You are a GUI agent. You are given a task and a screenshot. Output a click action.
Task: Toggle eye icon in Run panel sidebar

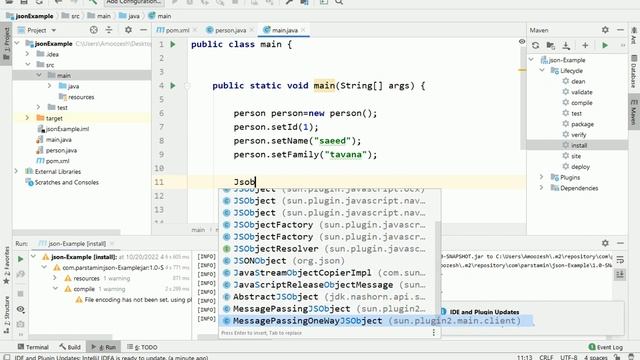(x=20, y=309)
